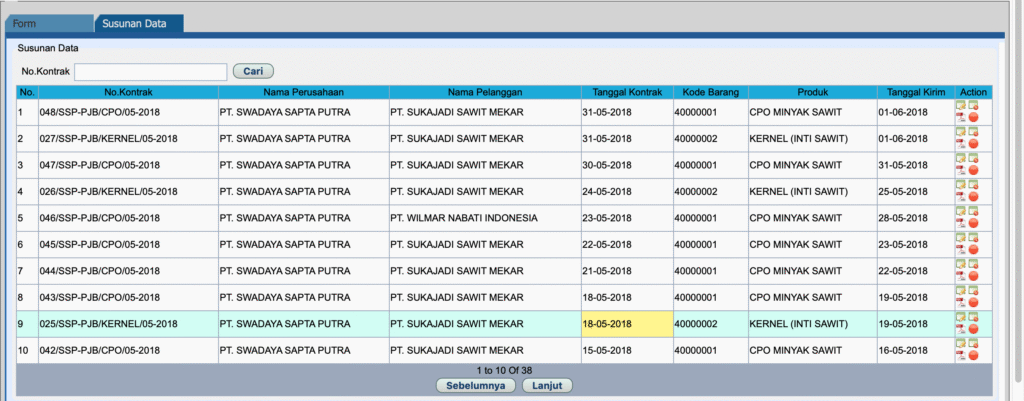Viewport: 1024px width, 401px height.
Task: Edit contract 027/SSP-PJB/KERNEL/05-2018 via pencil icon
Action: 961,132
